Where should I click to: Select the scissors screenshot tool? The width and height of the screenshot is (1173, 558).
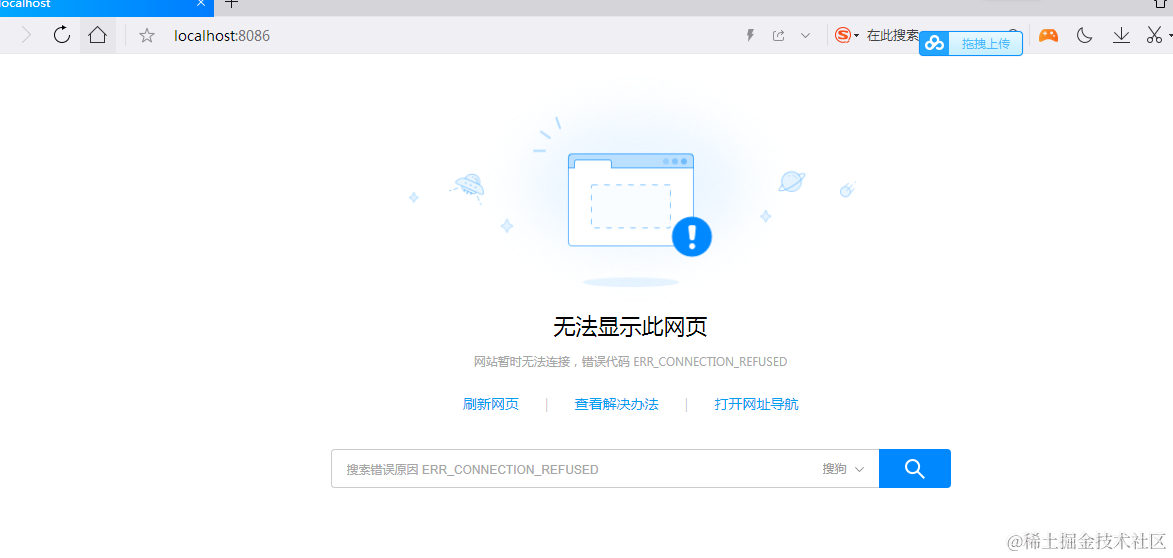[1154, 35]
